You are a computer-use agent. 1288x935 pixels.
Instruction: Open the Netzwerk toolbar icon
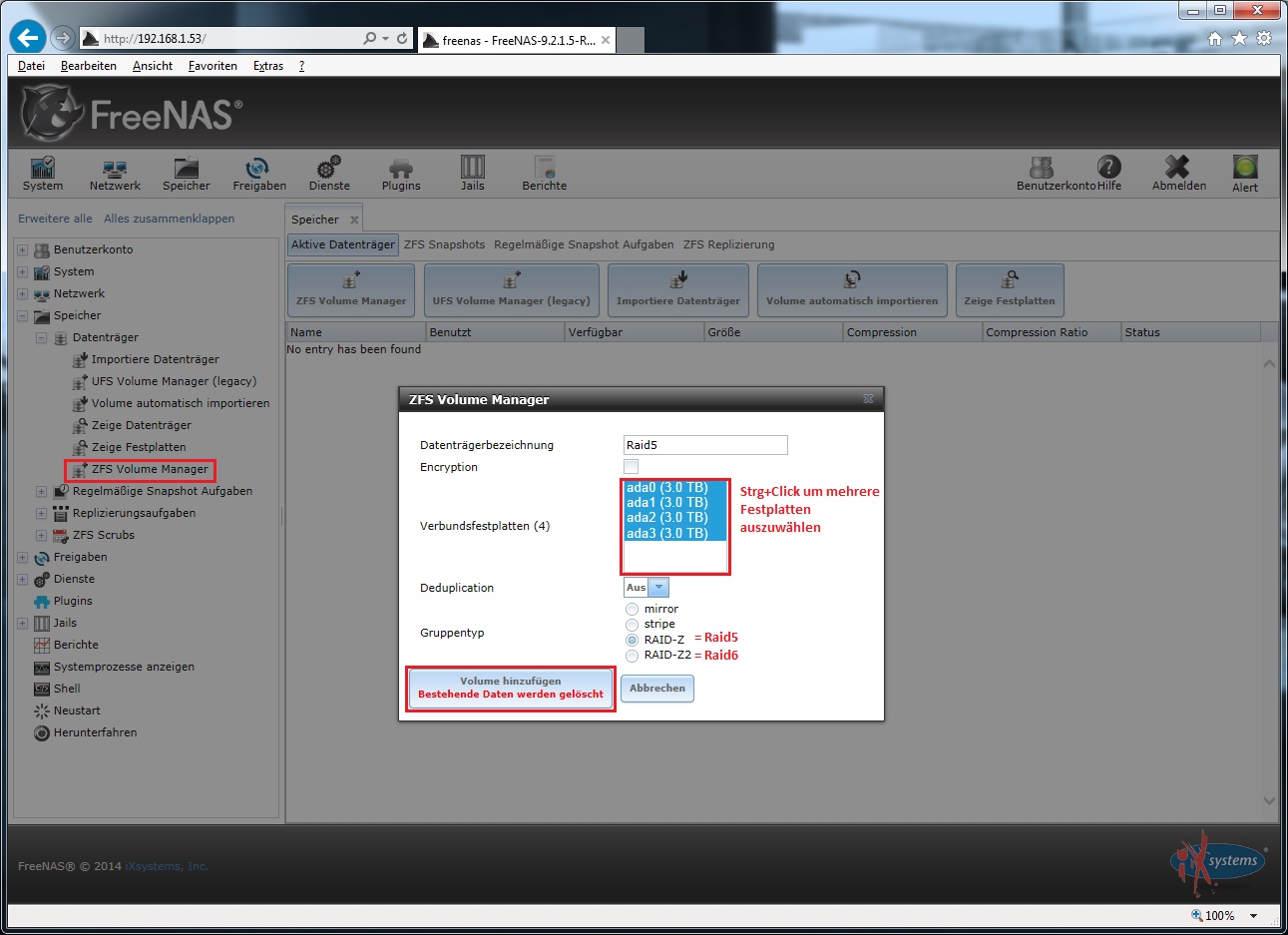click(115, 173)
